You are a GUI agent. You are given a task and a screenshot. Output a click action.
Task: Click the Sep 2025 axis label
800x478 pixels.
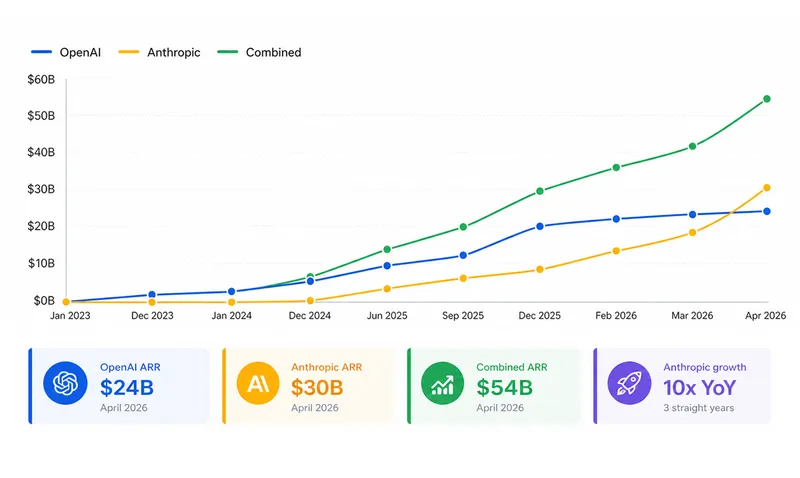click(x=463, y=316)
